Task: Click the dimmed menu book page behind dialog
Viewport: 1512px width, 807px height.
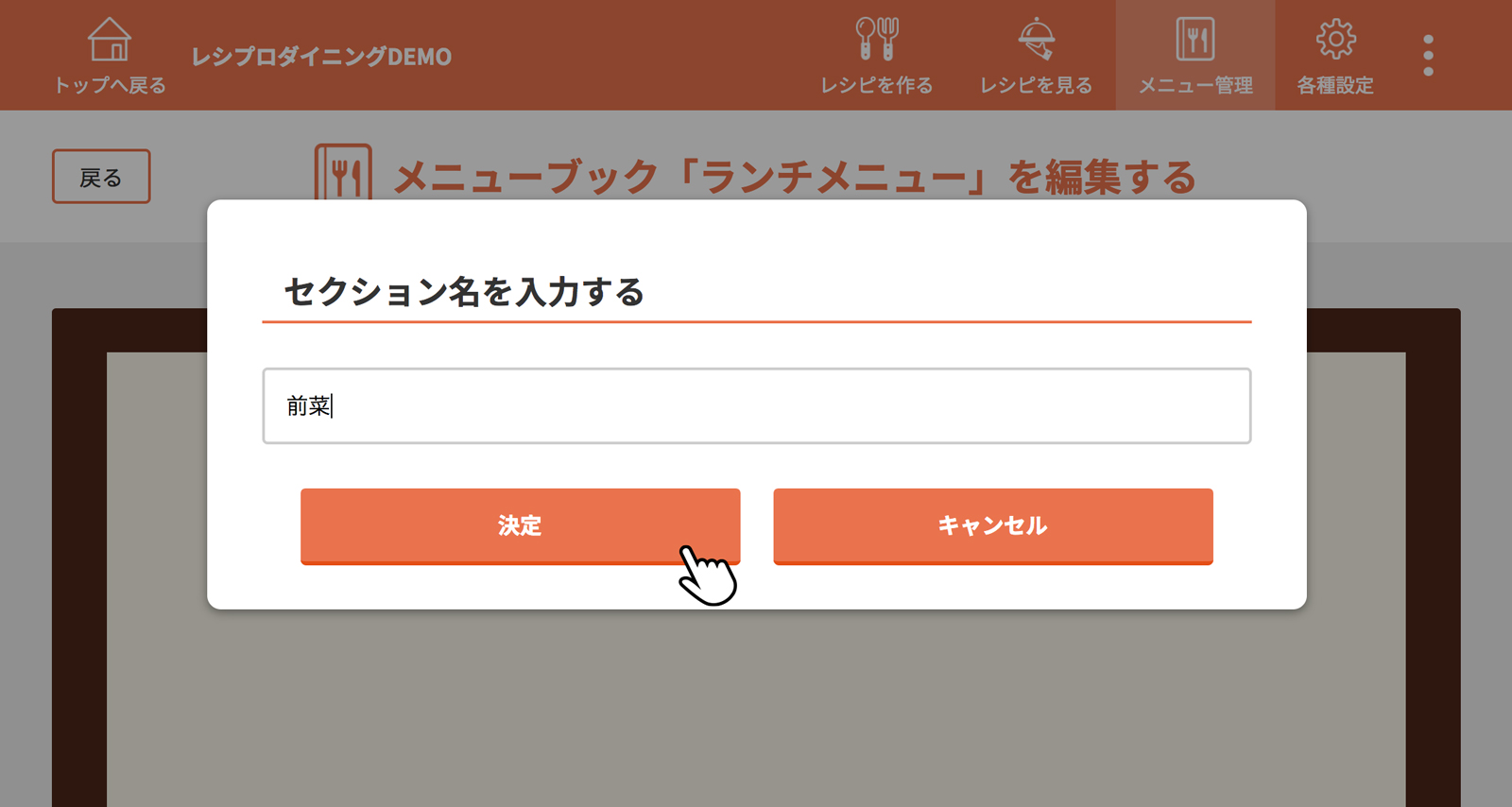Action: click(x=756, y=709)
